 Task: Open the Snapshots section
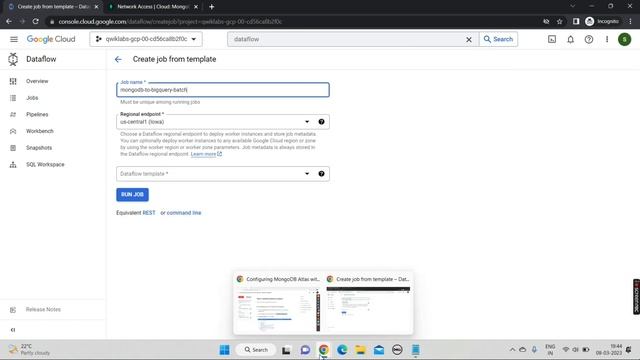(x=39, y=148)
